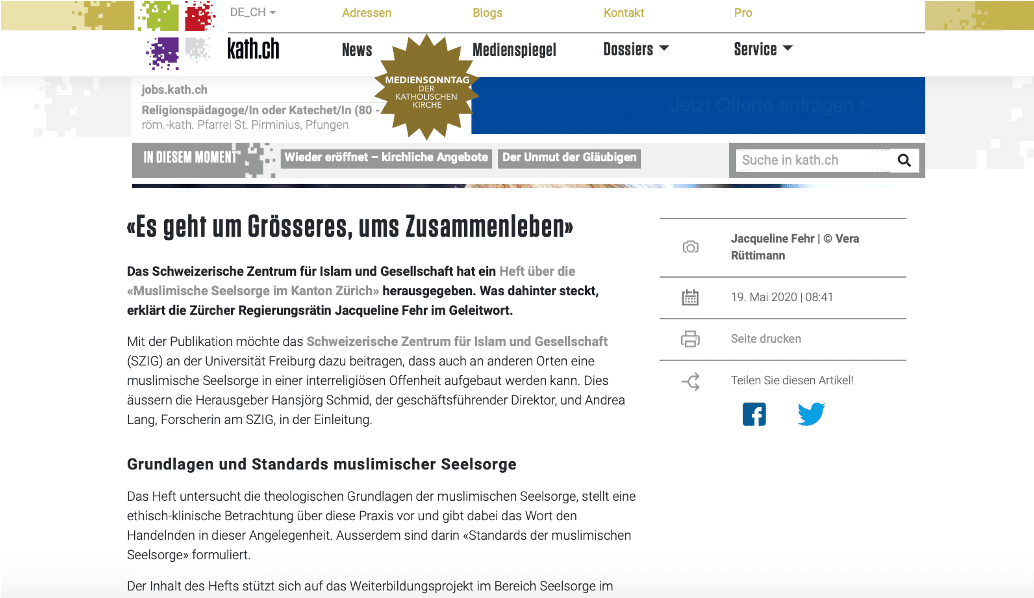Go to Kontakt
This screenshot has height=598, width=1034.
(x=624, y=13)
